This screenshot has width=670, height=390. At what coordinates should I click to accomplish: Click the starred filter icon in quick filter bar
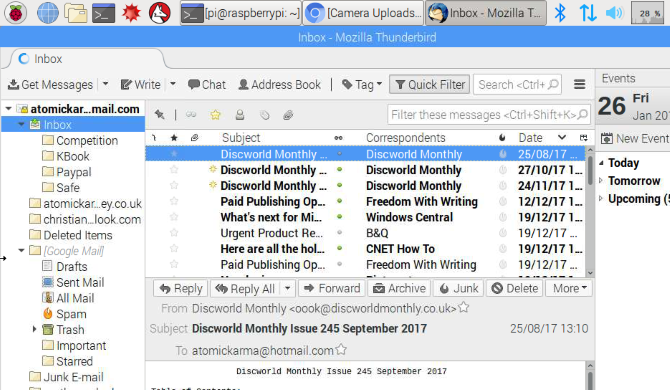(215, 114)
